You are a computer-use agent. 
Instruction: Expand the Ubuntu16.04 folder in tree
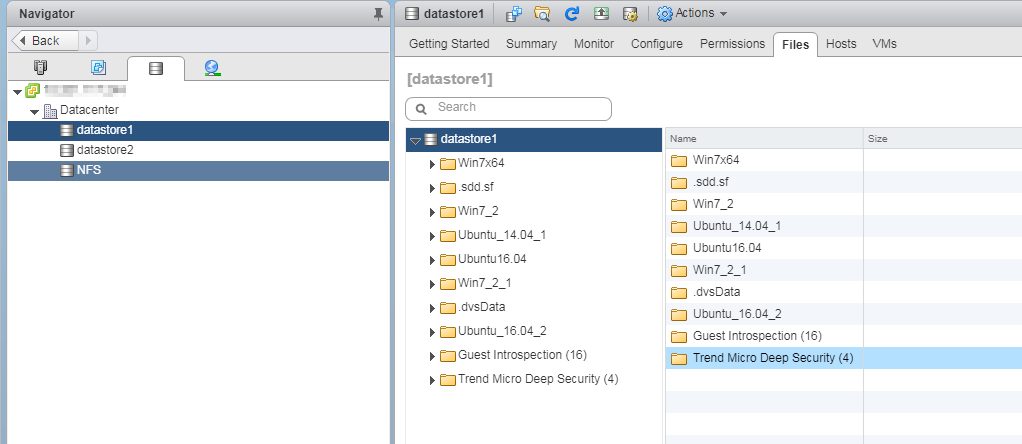pyautogui.click(x=432, y=260)
